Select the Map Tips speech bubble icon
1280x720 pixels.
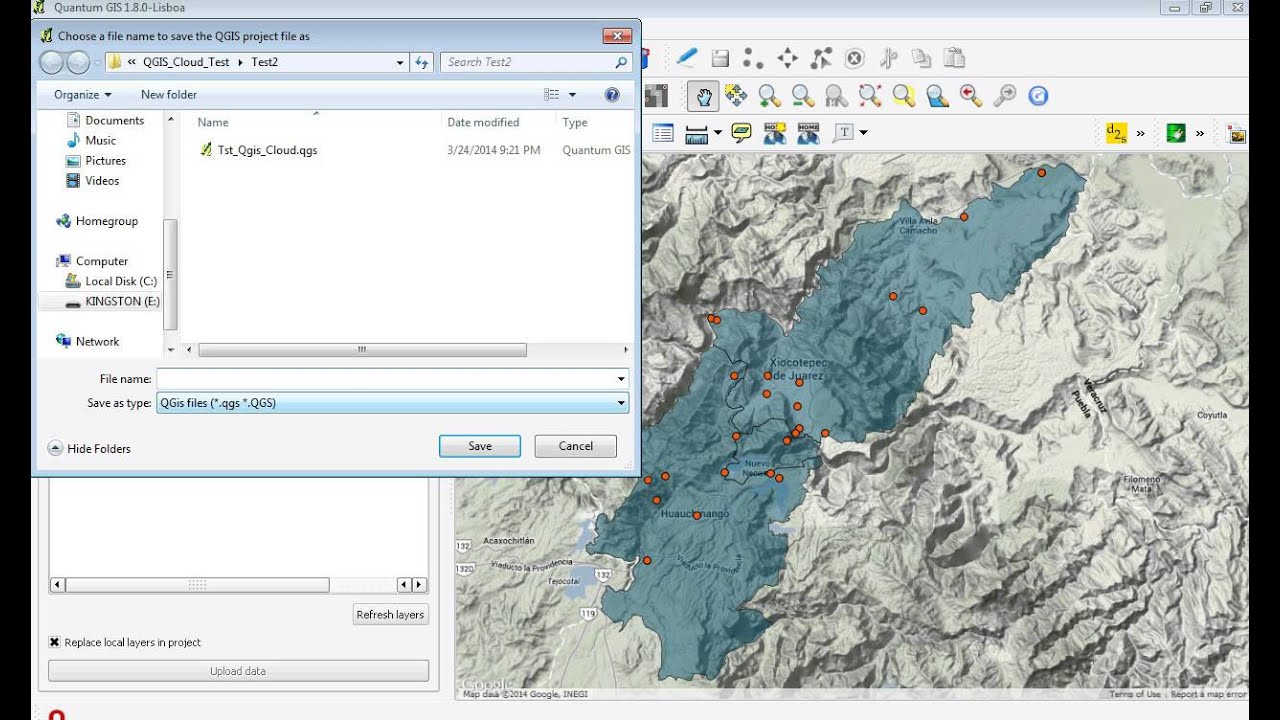741,133
